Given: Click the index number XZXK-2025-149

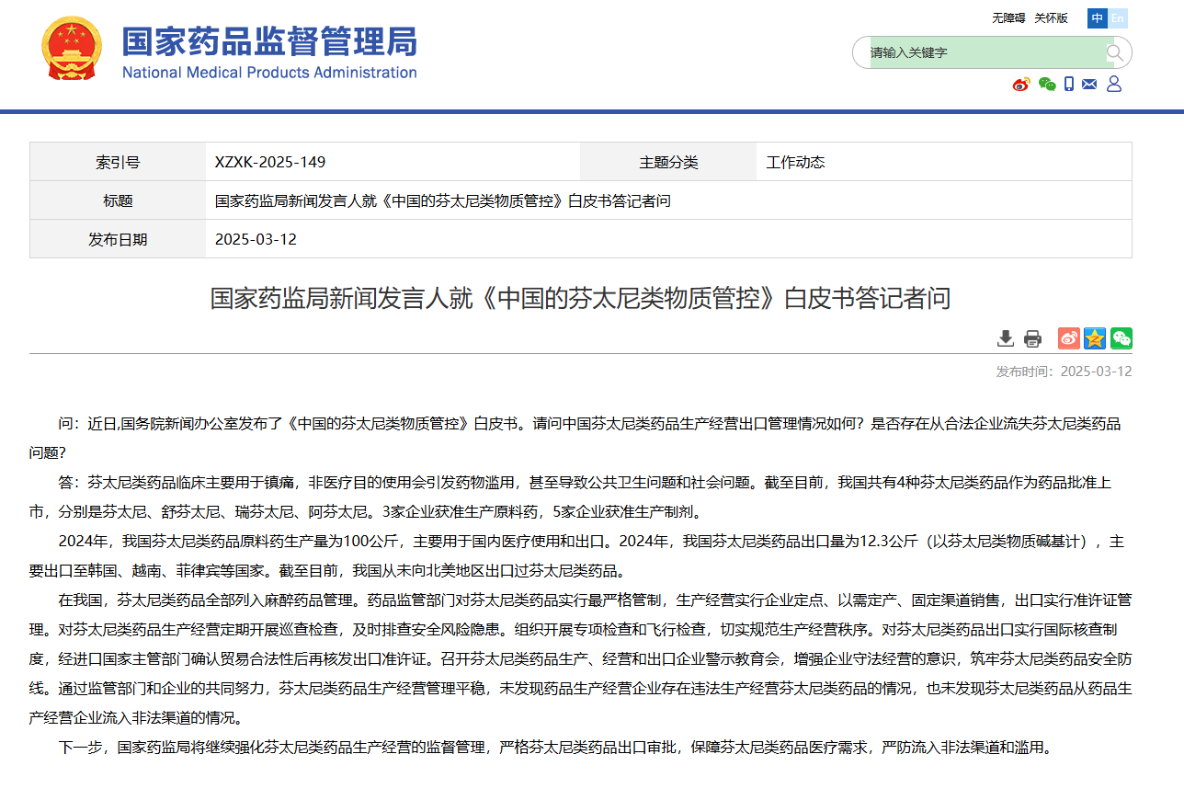Looking at the screenshot, I should coord(270,162).
